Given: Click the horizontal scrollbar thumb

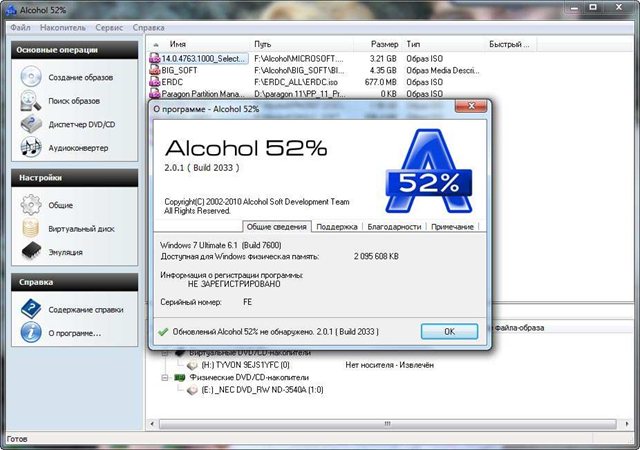Looking at the screenshot, I should coord(387,424).
